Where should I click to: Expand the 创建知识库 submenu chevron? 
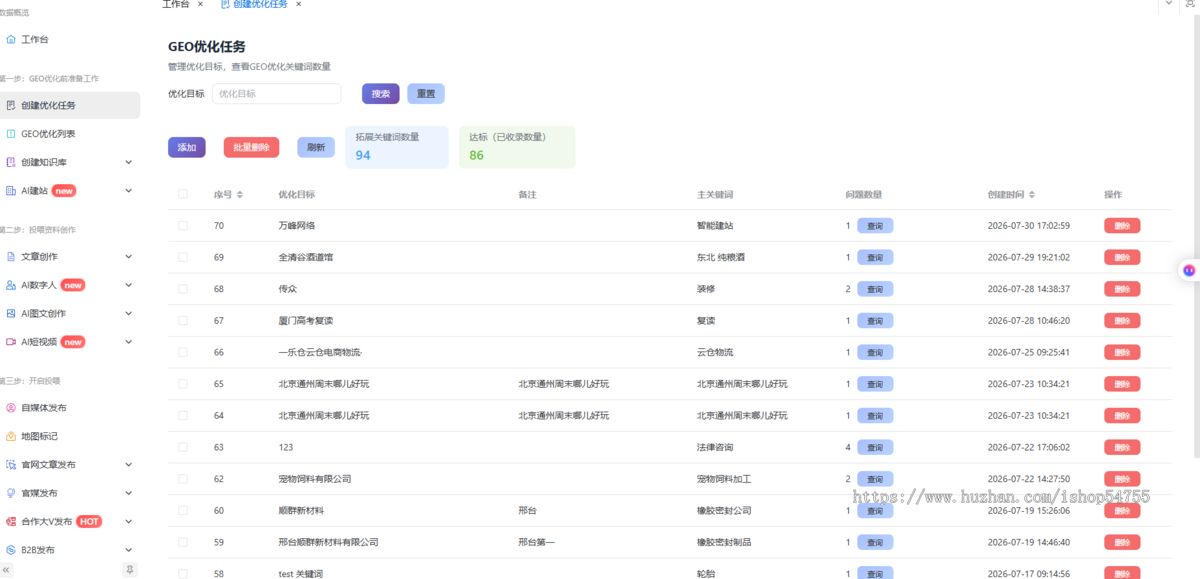[128, 162]
